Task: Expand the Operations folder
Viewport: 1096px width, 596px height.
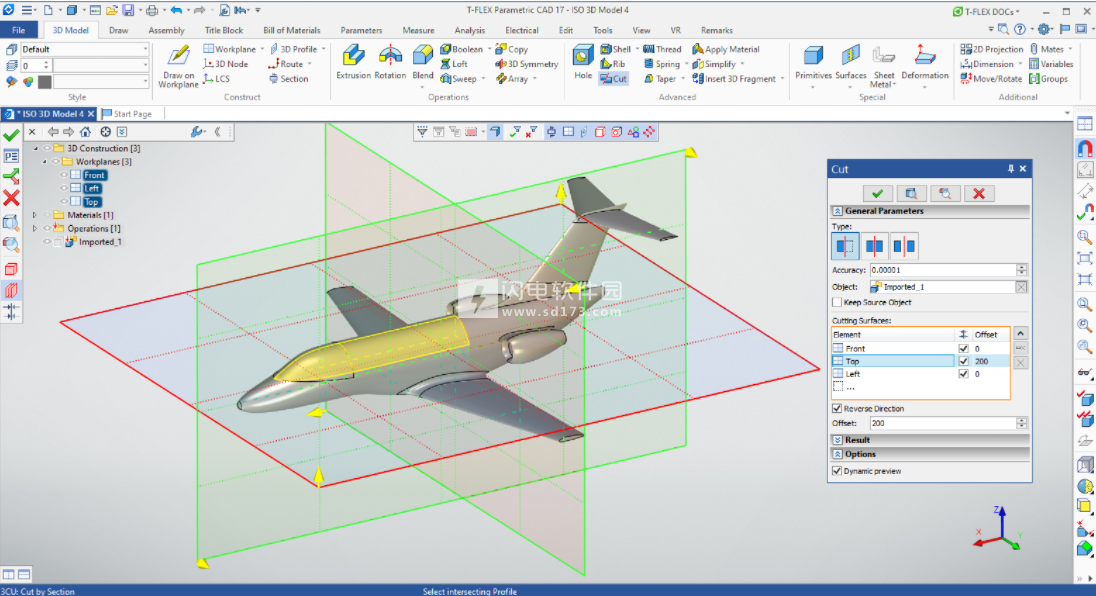Action: (35, 228)
